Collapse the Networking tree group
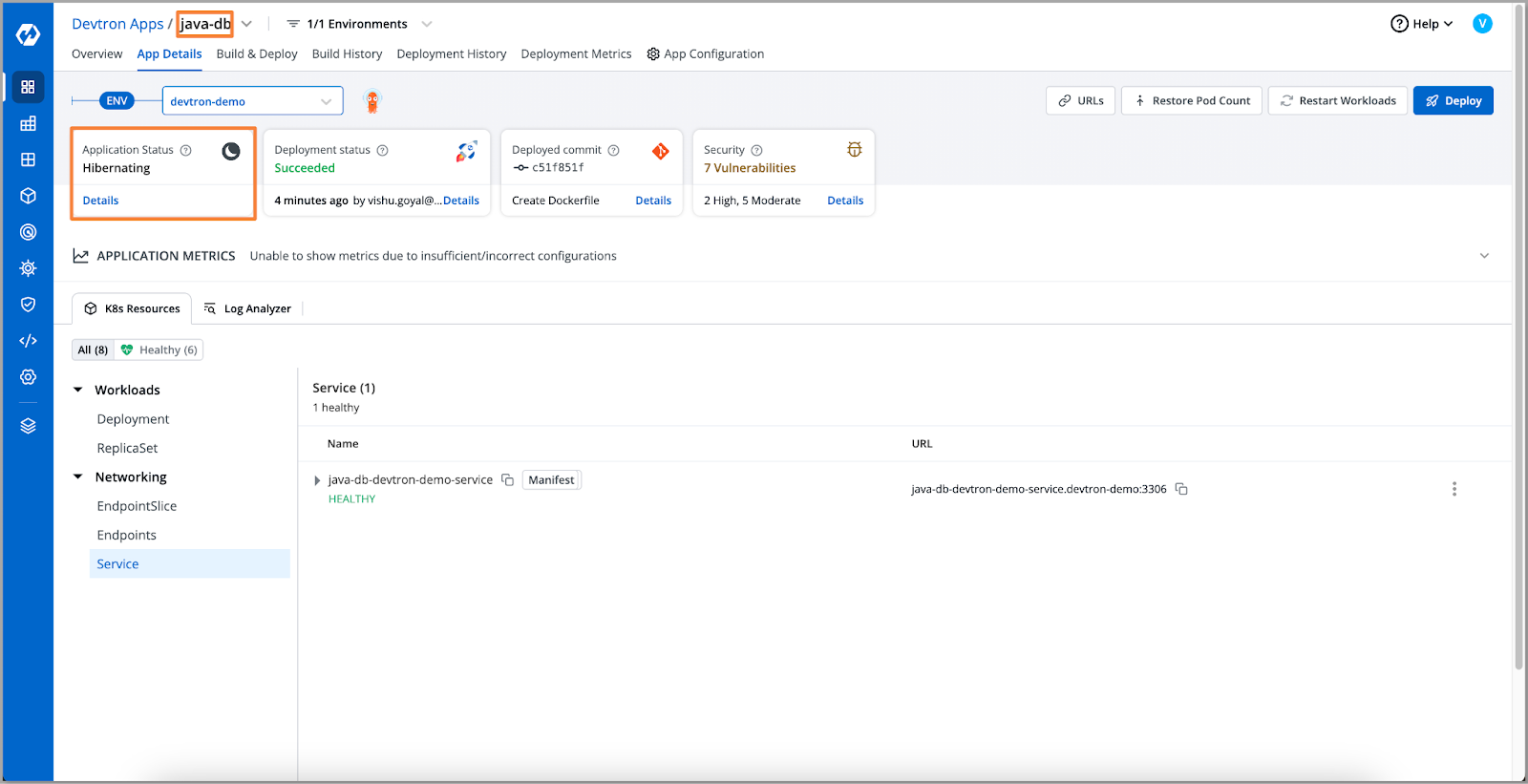The width and height of the screenshot is (1528, 784). pyautogui.click(x=78, y=477)
